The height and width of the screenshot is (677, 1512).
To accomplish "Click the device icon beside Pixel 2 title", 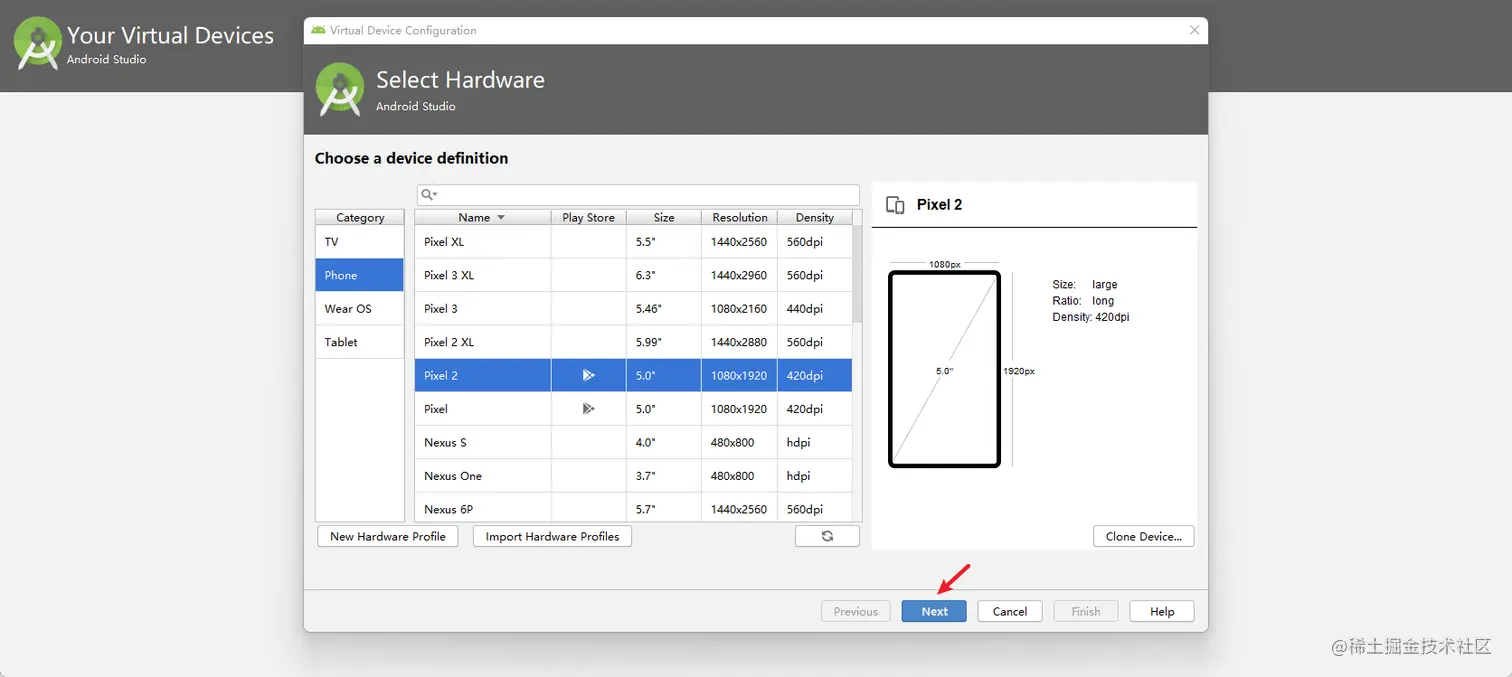I will click(895, 204).
